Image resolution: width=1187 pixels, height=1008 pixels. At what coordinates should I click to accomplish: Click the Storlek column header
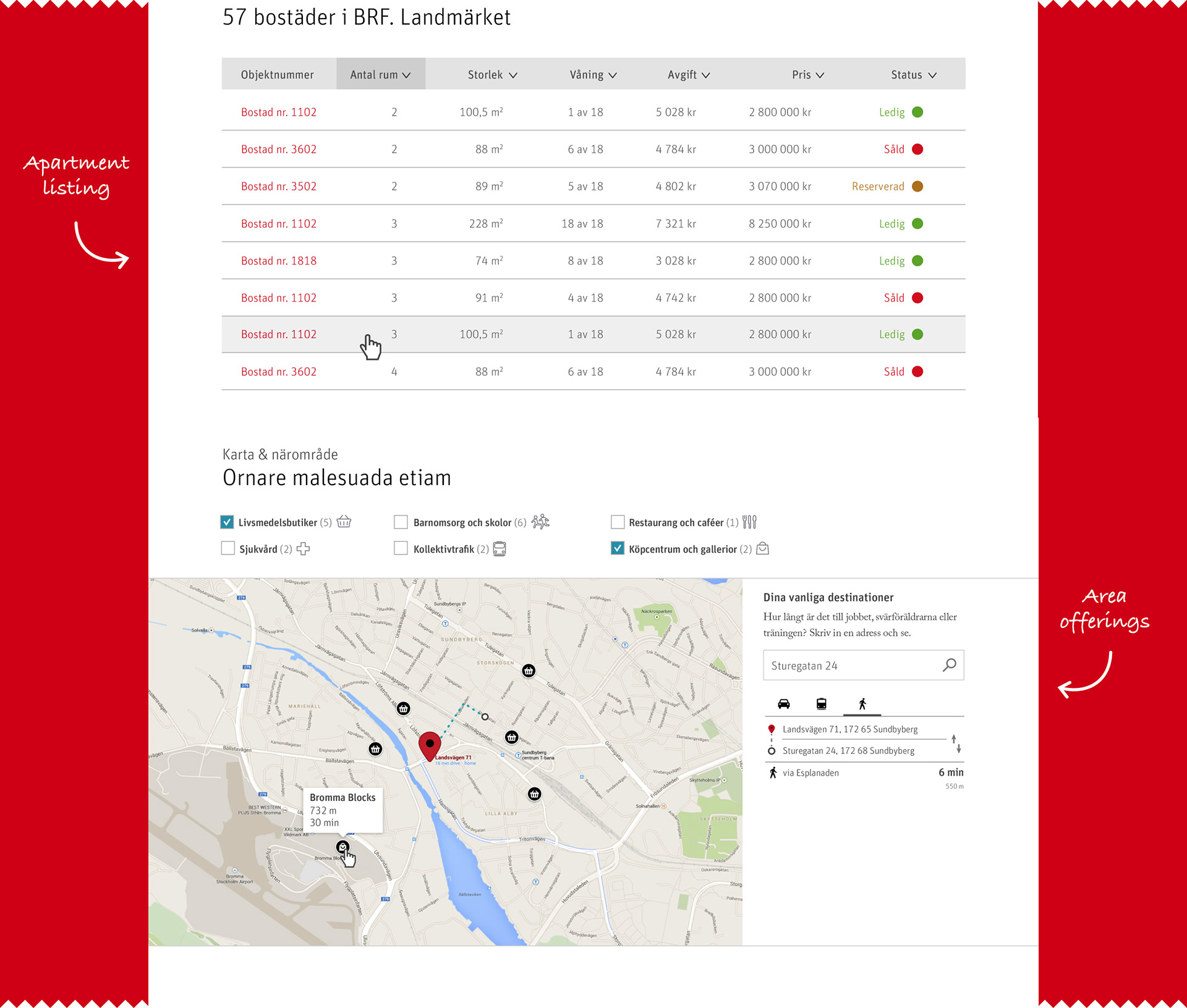[492, 74]
